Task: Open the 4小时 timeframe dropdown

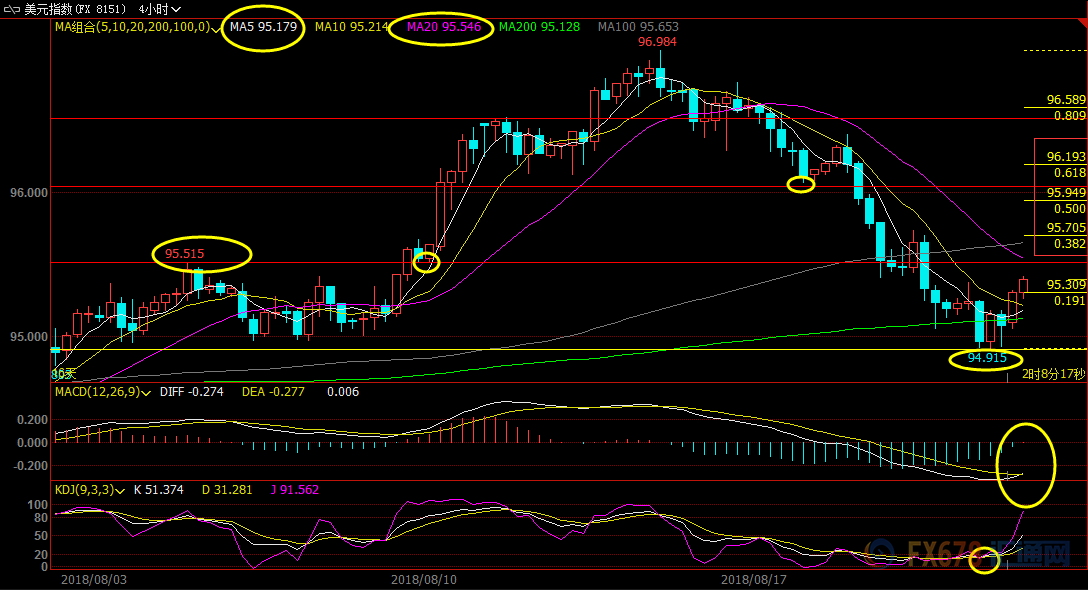Action: pyautogui.click(x=160, y=9)
